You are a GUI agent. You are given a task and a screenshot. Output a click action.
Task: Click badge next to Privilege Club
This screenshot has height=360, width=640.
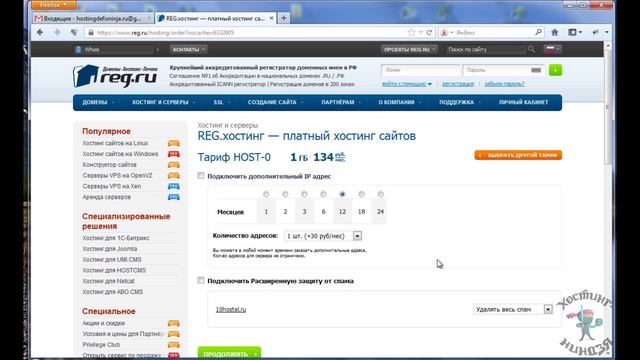[x=174, y=345]
